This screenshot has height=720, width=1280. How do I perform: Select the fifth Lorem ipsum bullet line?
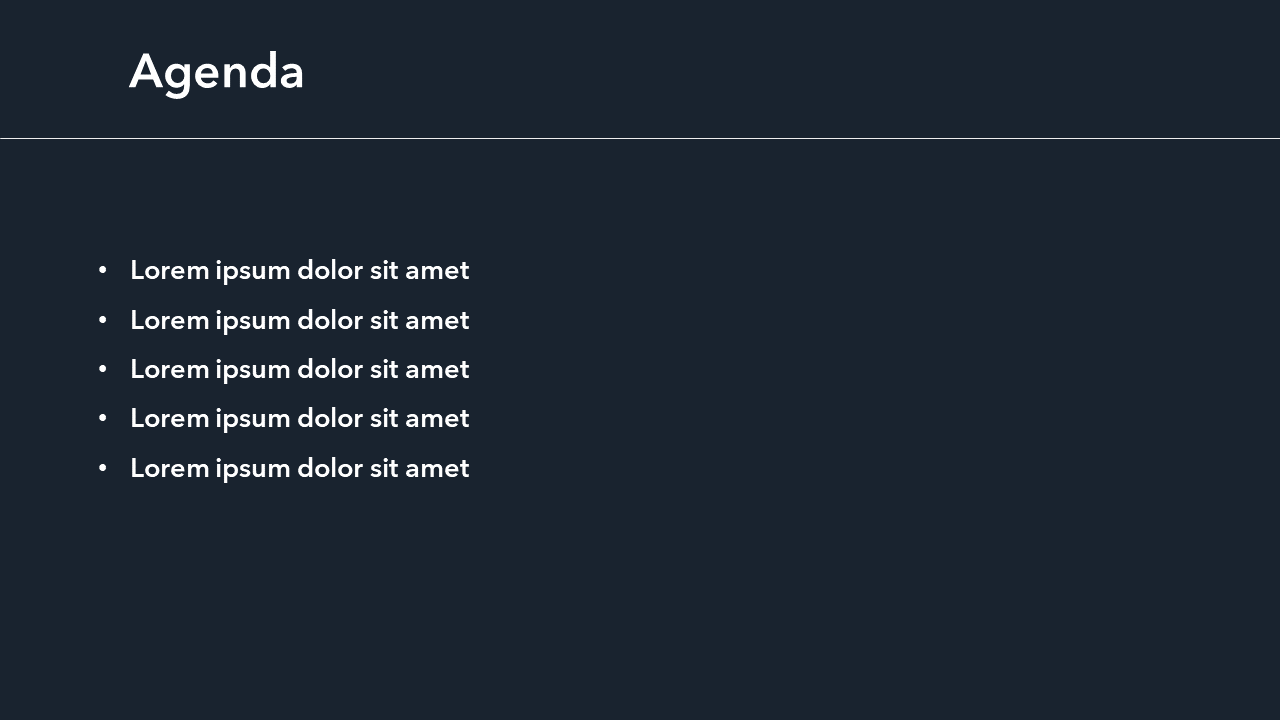click(299, 468)
